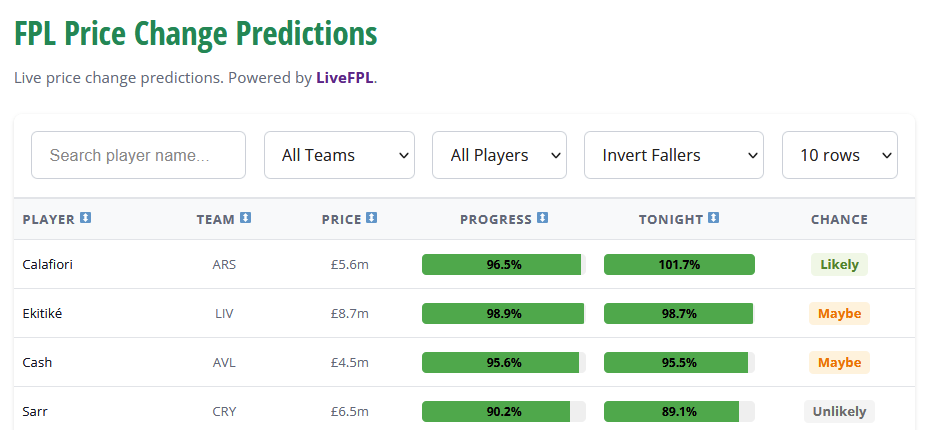Open the All Teams dropdown
Screen dimensions: 933x430
click(339, 155)
